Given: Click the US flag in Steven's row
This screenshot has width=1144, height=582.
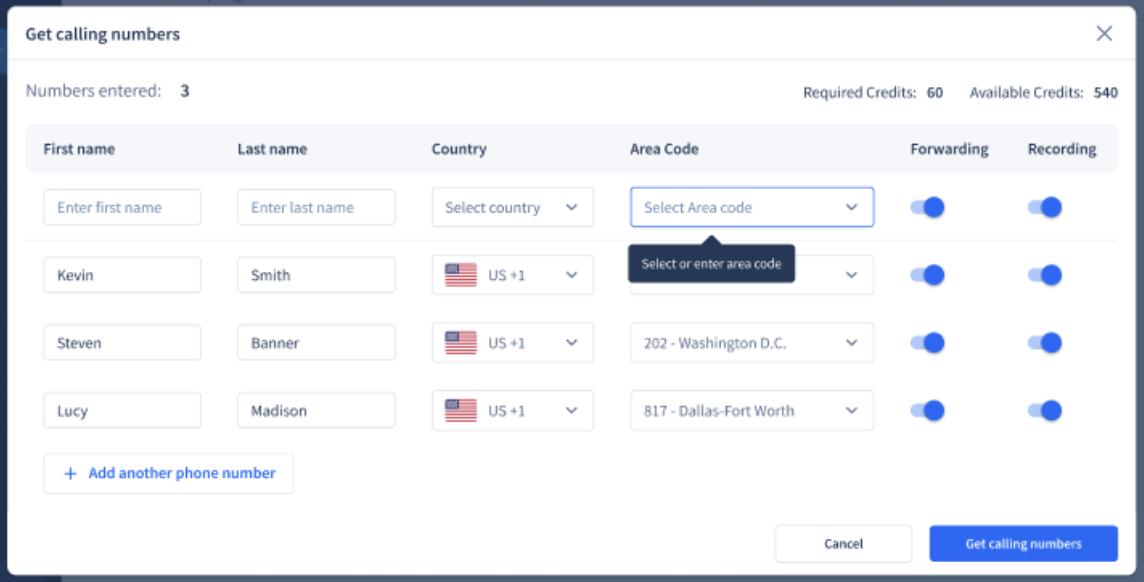Looking at the screenshot, I should (460, 343).
